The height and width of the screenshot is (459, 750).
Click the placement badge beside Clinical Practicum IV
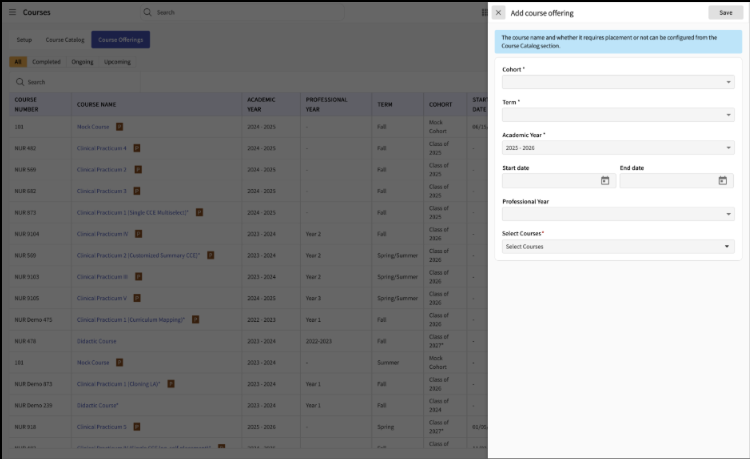(138, 234)
